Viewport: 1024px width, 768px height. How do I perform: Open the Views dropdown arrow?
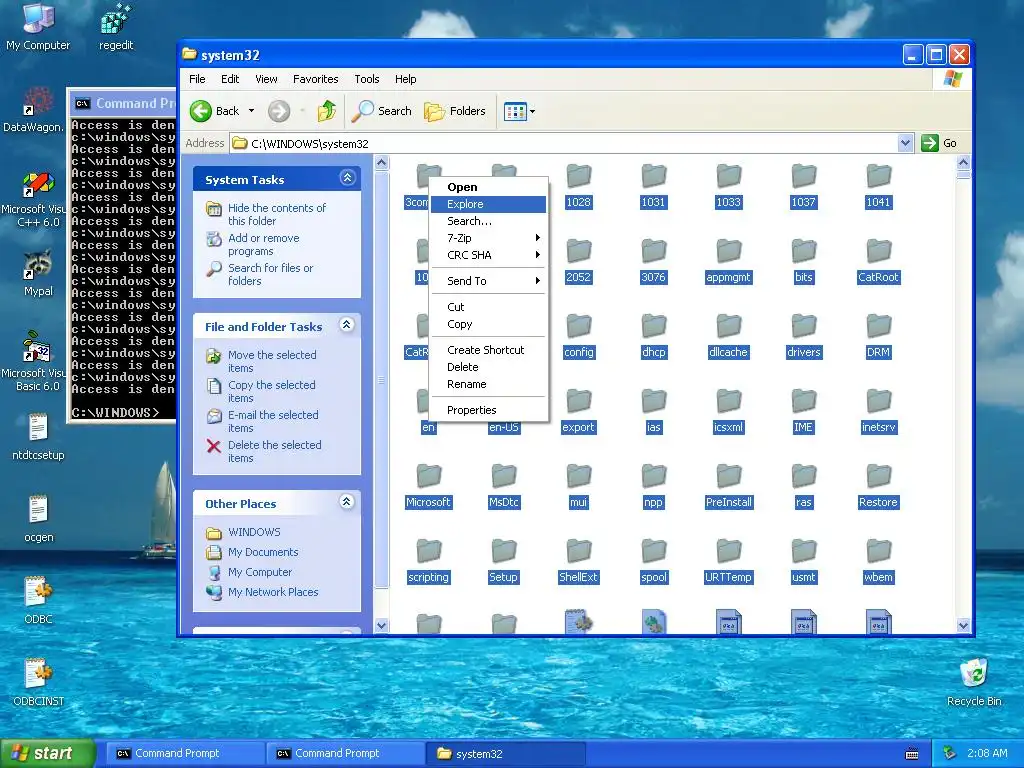[532, 112]
